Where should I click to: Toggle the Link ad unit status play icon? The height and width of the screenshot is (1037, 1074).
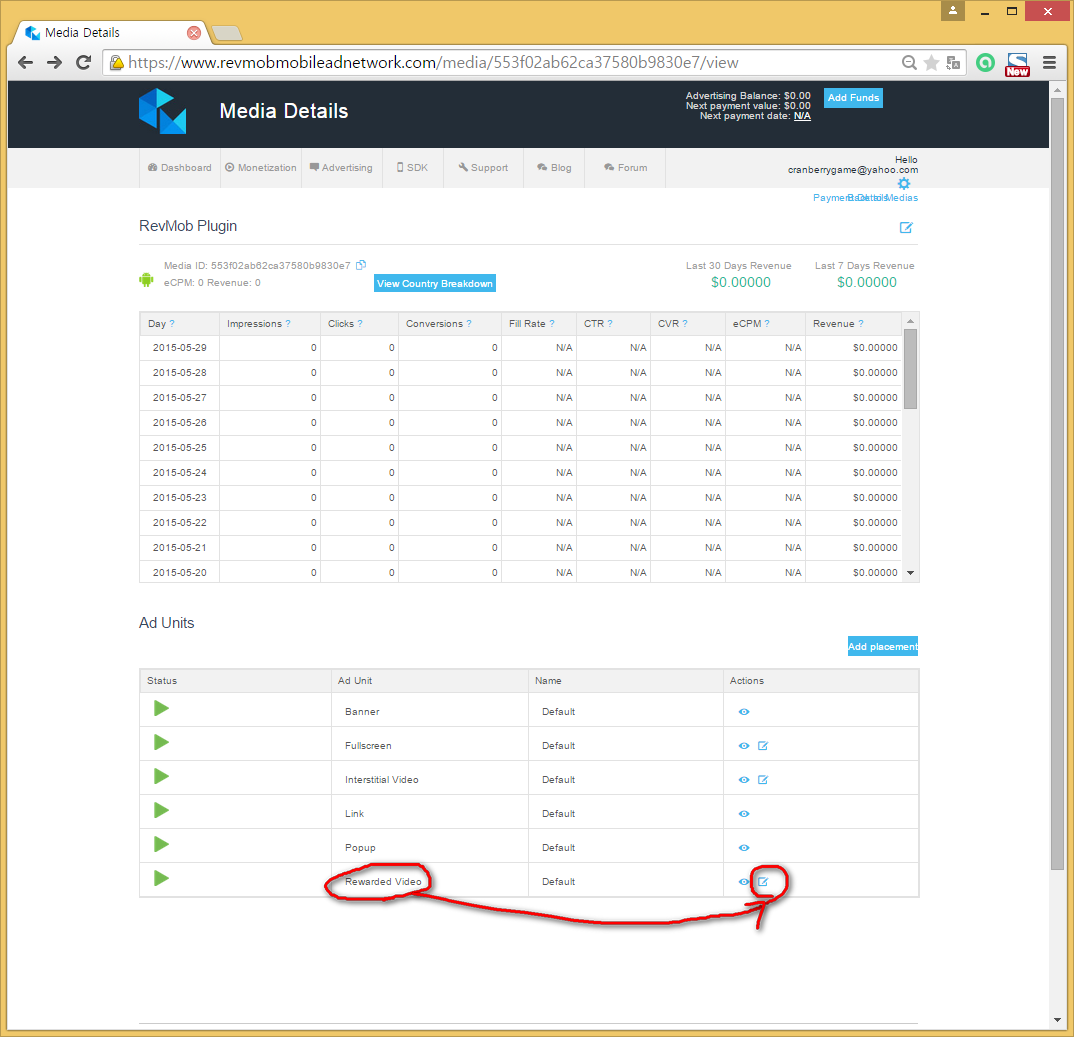tap(161, 810)
